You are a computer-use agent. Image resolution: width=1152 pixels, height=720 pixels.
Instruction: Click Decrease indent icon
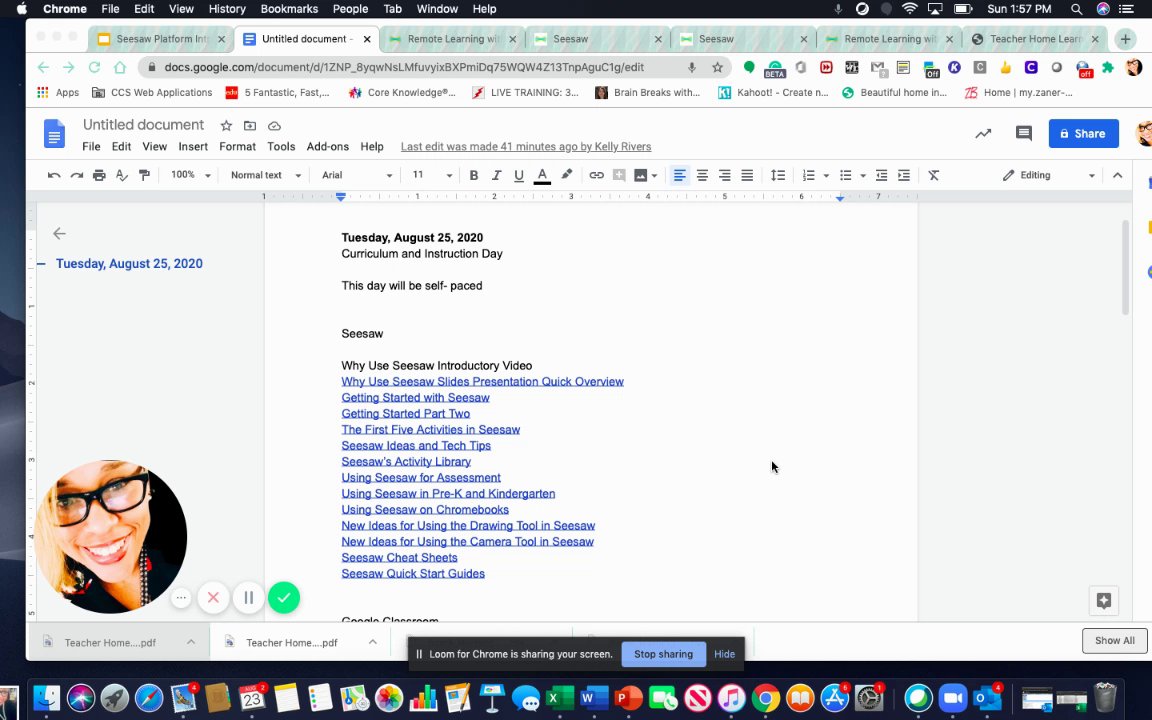(x=882, y=175)
